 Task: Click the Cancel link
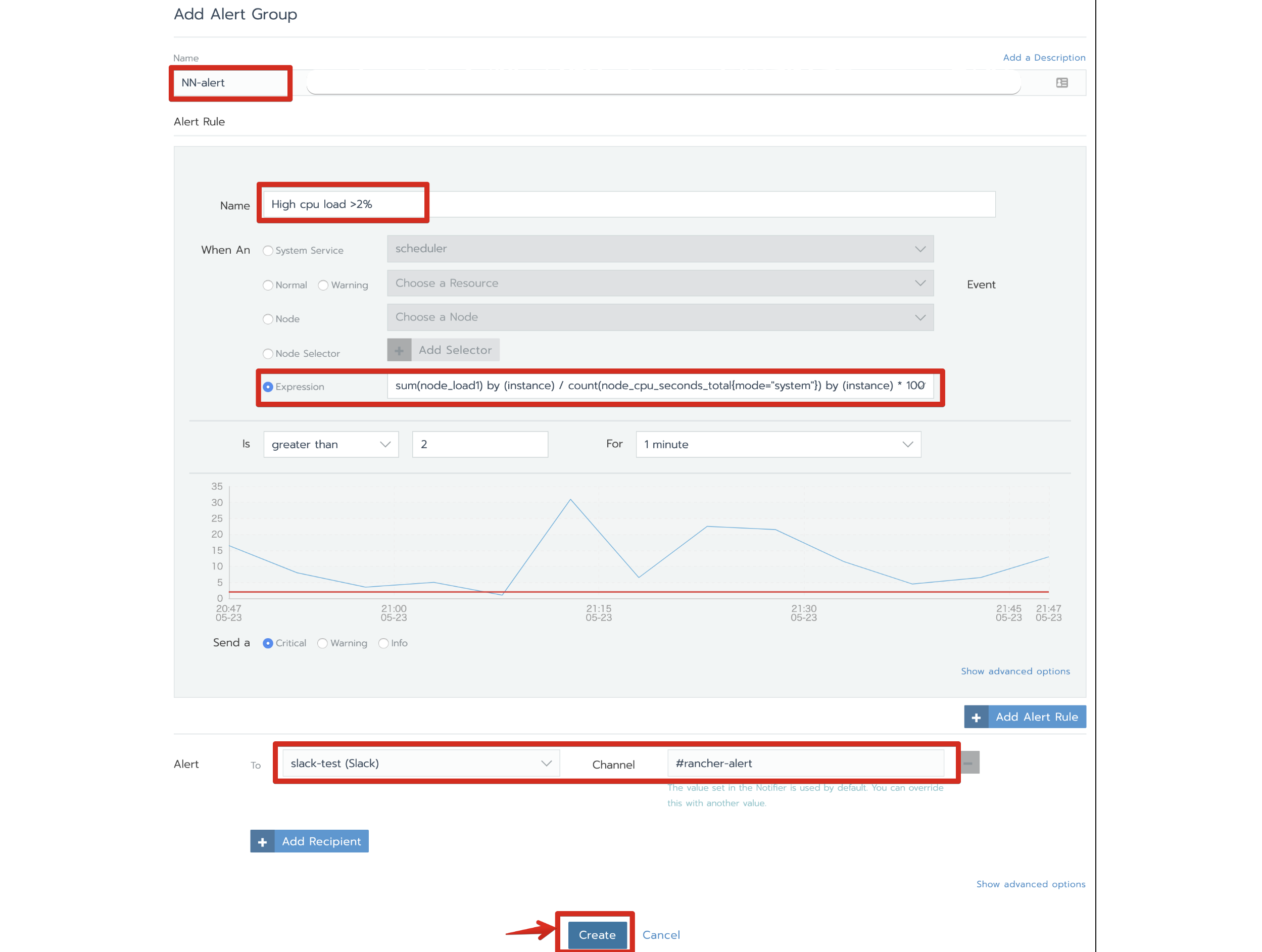click(x=661, y=934)
